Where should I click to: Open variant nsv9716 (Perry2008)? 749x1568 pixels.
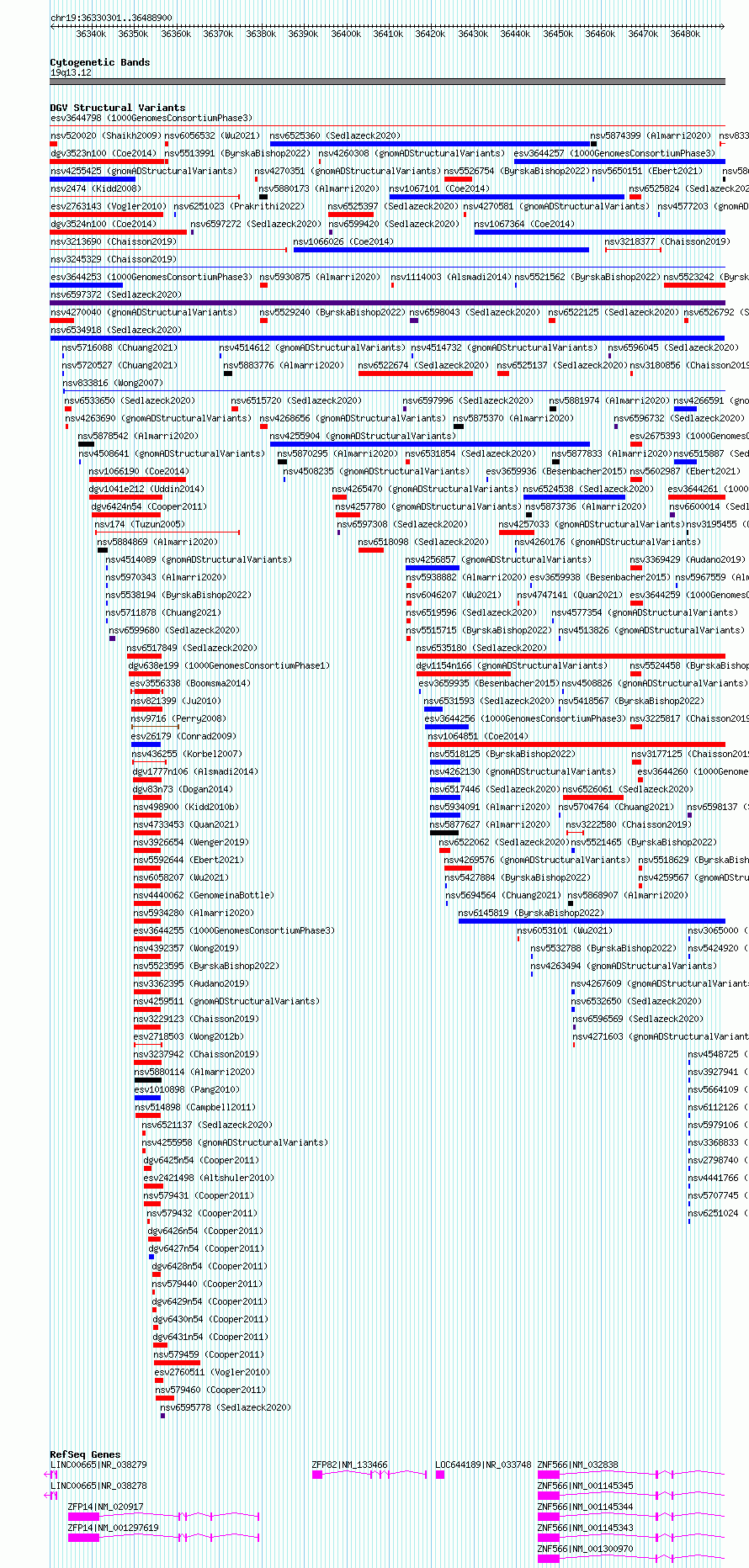tap(178, 718)
